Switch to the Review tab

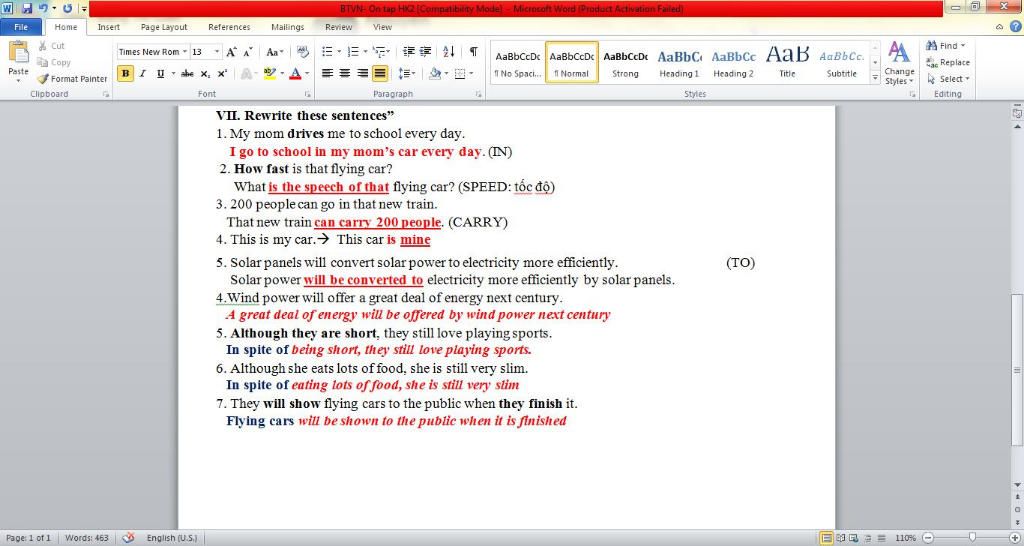(338, 27)
